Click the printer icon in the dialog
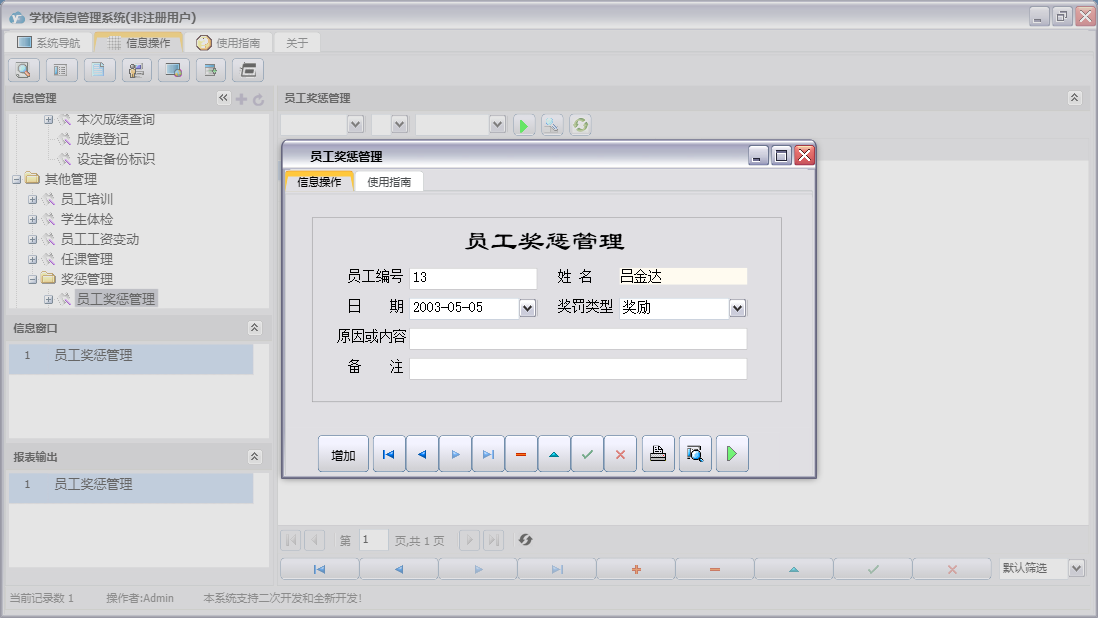 (657, 454)
